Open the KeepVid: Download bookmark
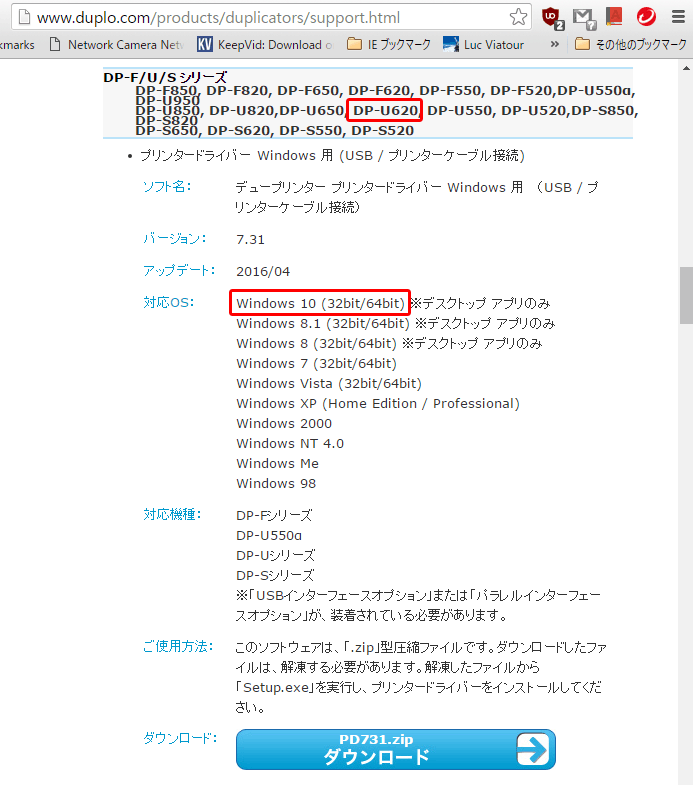Viewport: 693px width, 785px height. pyautogui.click(x=265, y=45)
